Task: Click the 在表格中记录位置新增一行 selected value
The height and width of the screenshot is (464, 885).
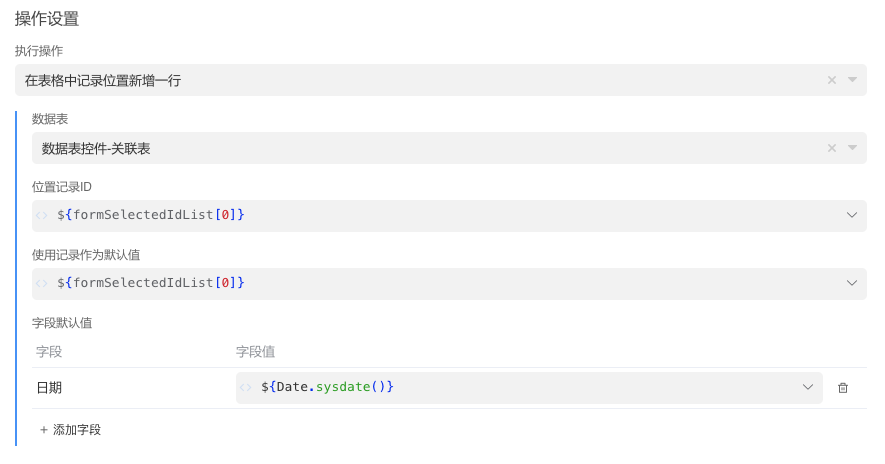Action: [103, 80]
